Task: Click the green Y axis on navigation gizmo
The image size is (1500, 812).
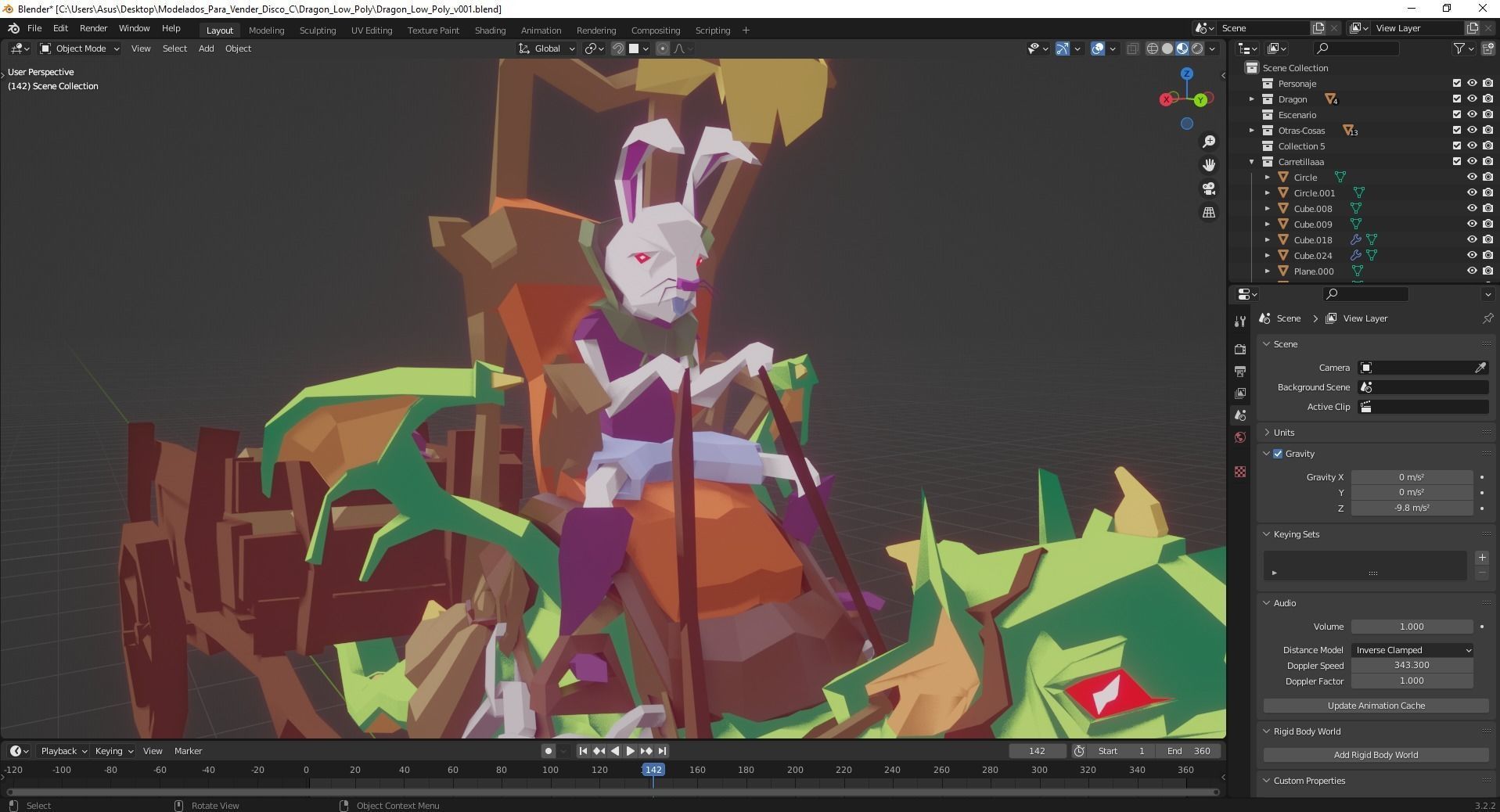Action: 1200,100
